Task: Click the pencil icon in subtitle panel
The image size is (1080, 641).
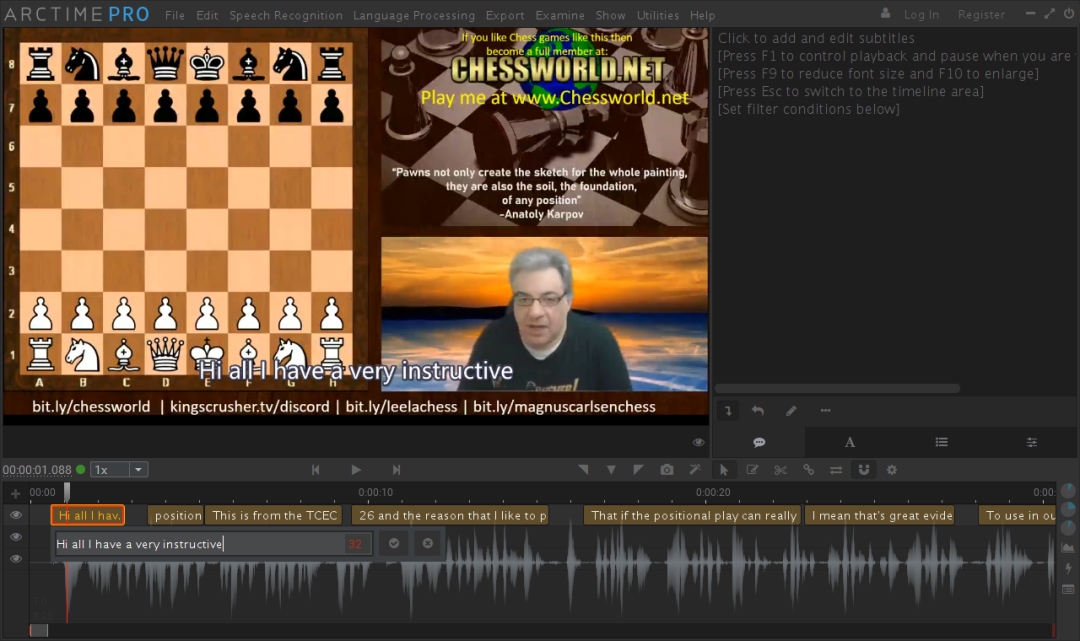Action: point(791,411)
